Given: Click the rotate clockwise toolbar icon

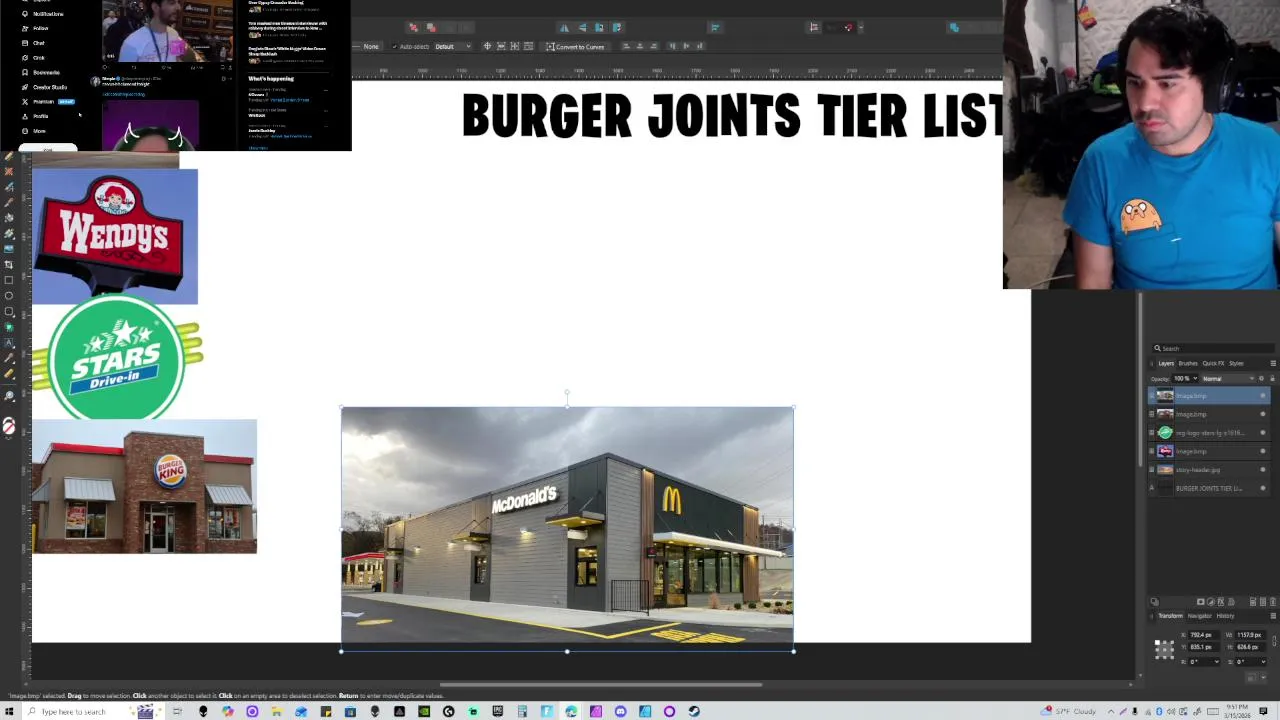Looking at the screenshot, I should point(616,28).
